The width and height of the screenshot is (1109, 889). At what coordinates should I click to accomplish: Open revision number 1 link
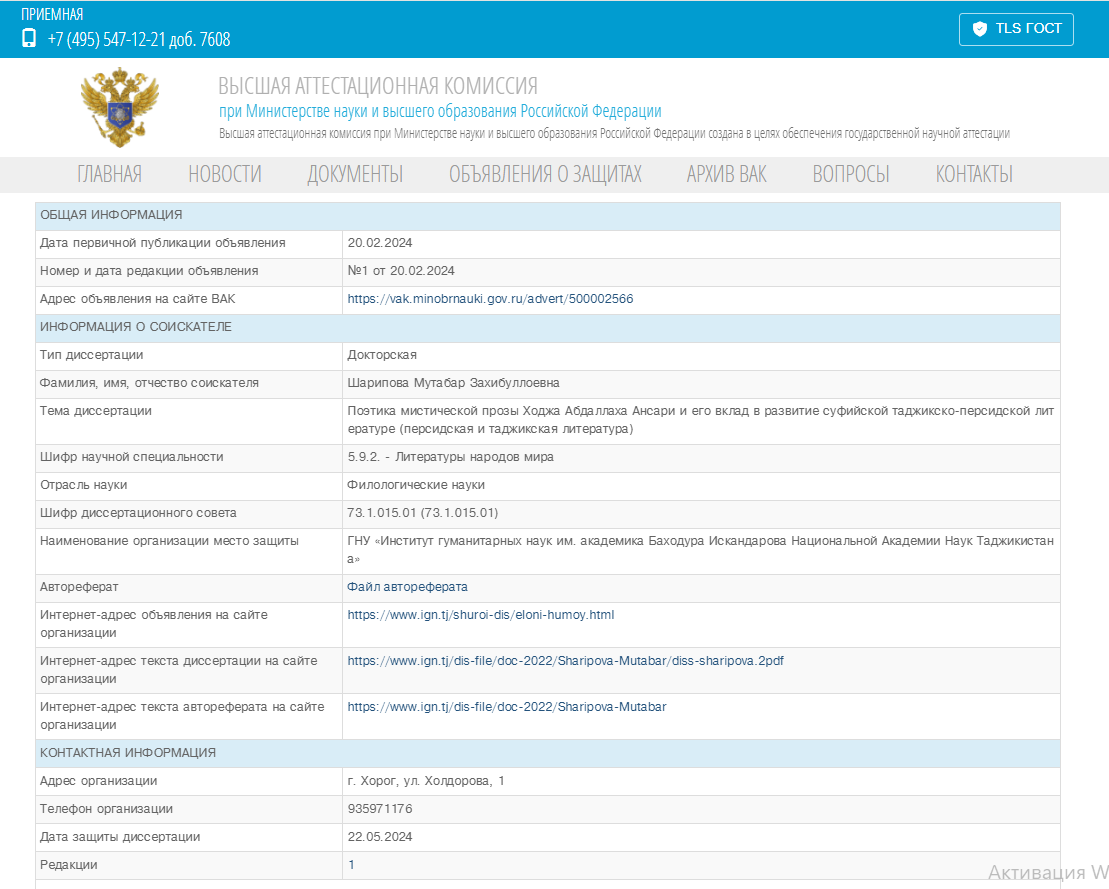[352, 865]
